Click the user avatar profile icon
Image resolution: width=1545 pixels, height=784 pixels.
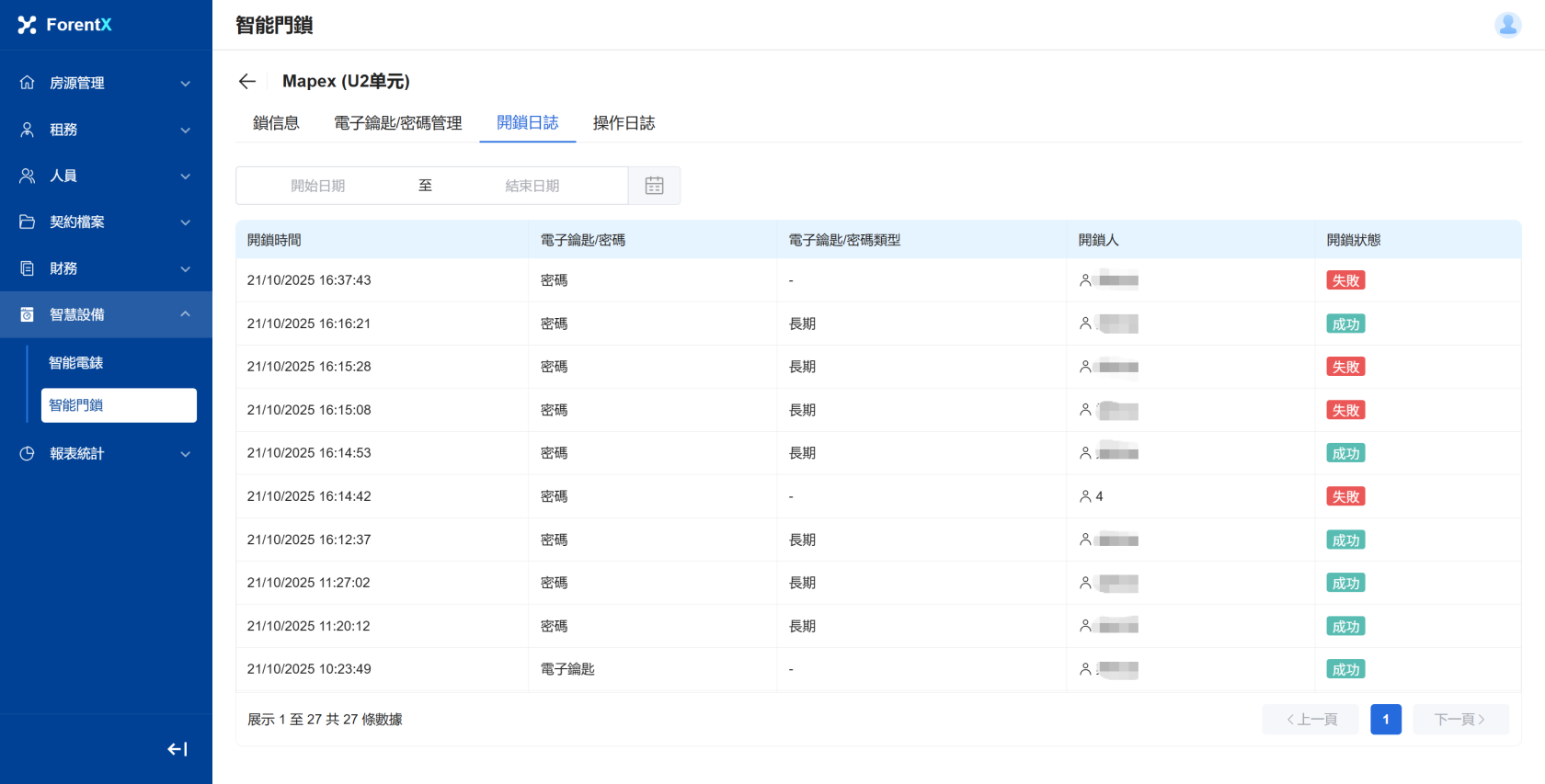(1507, 25)
